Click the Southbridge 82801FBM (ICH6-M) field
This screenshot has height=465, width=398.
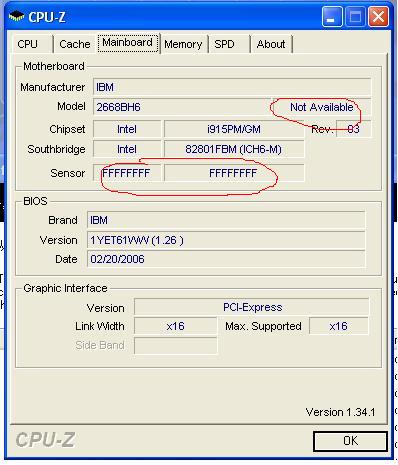point(234,149)
